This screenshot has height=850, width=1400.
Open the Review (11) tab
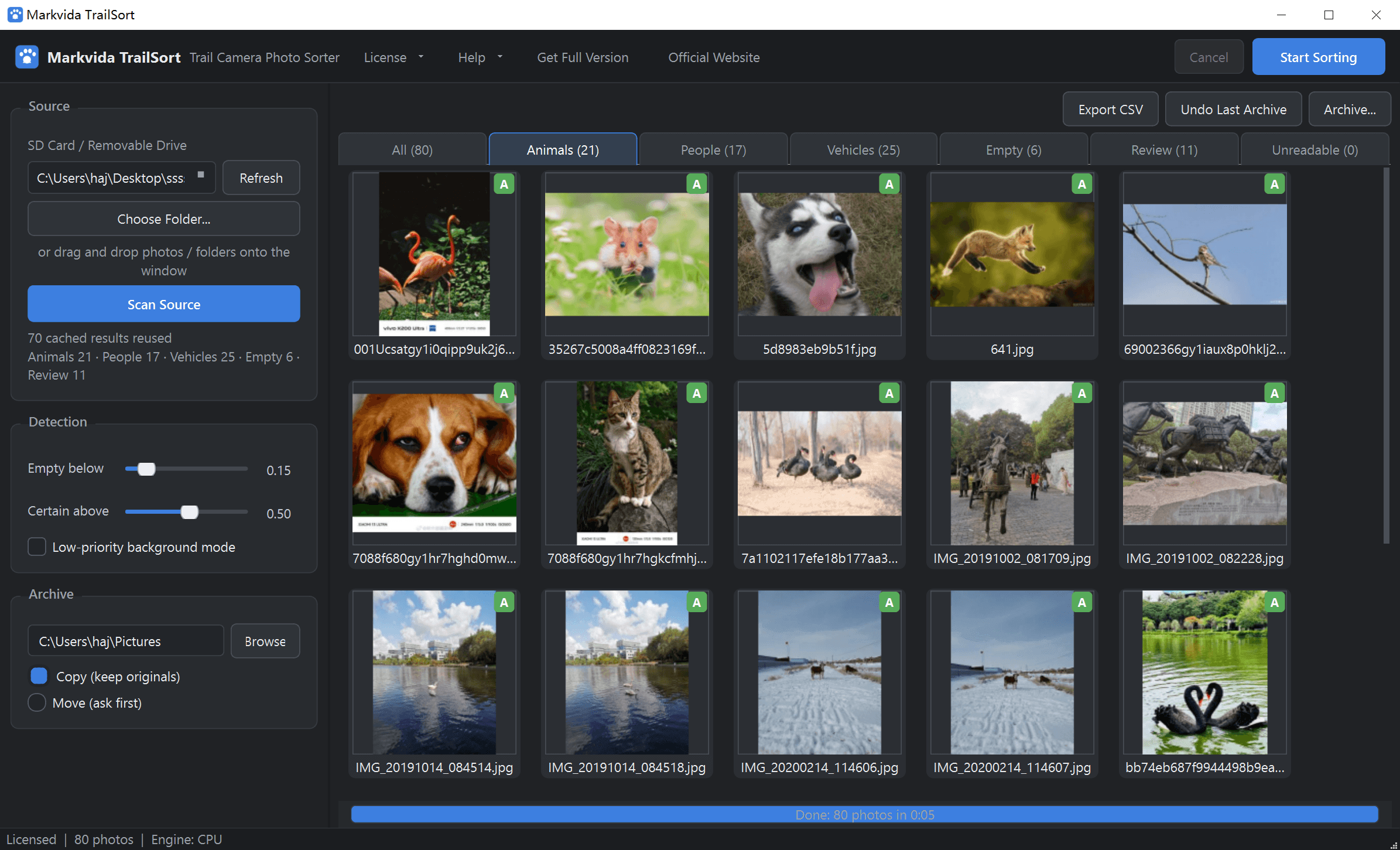[x=1164, y=150]
